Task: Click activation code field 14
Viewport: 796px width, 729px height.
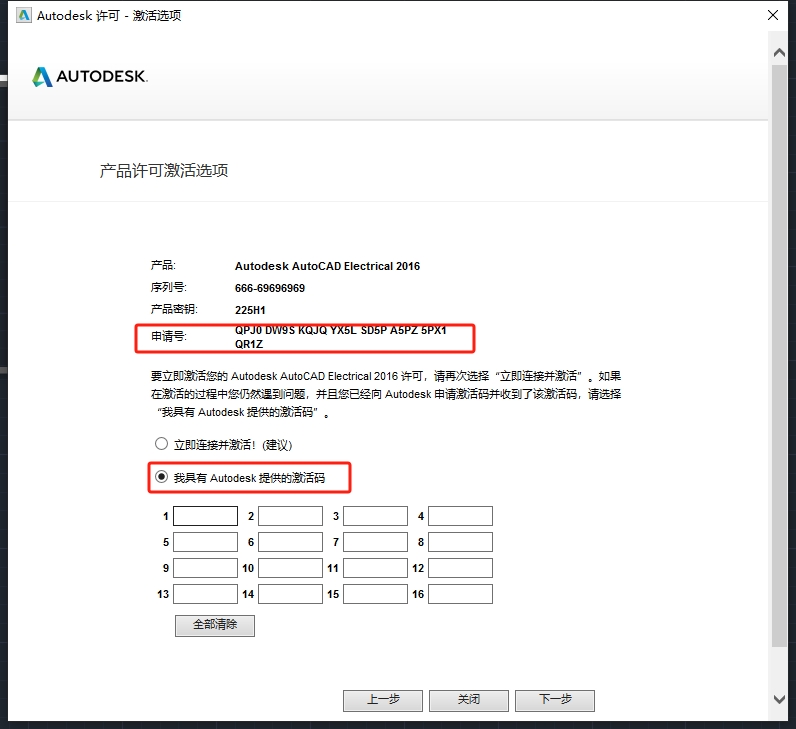Action: 290,594
